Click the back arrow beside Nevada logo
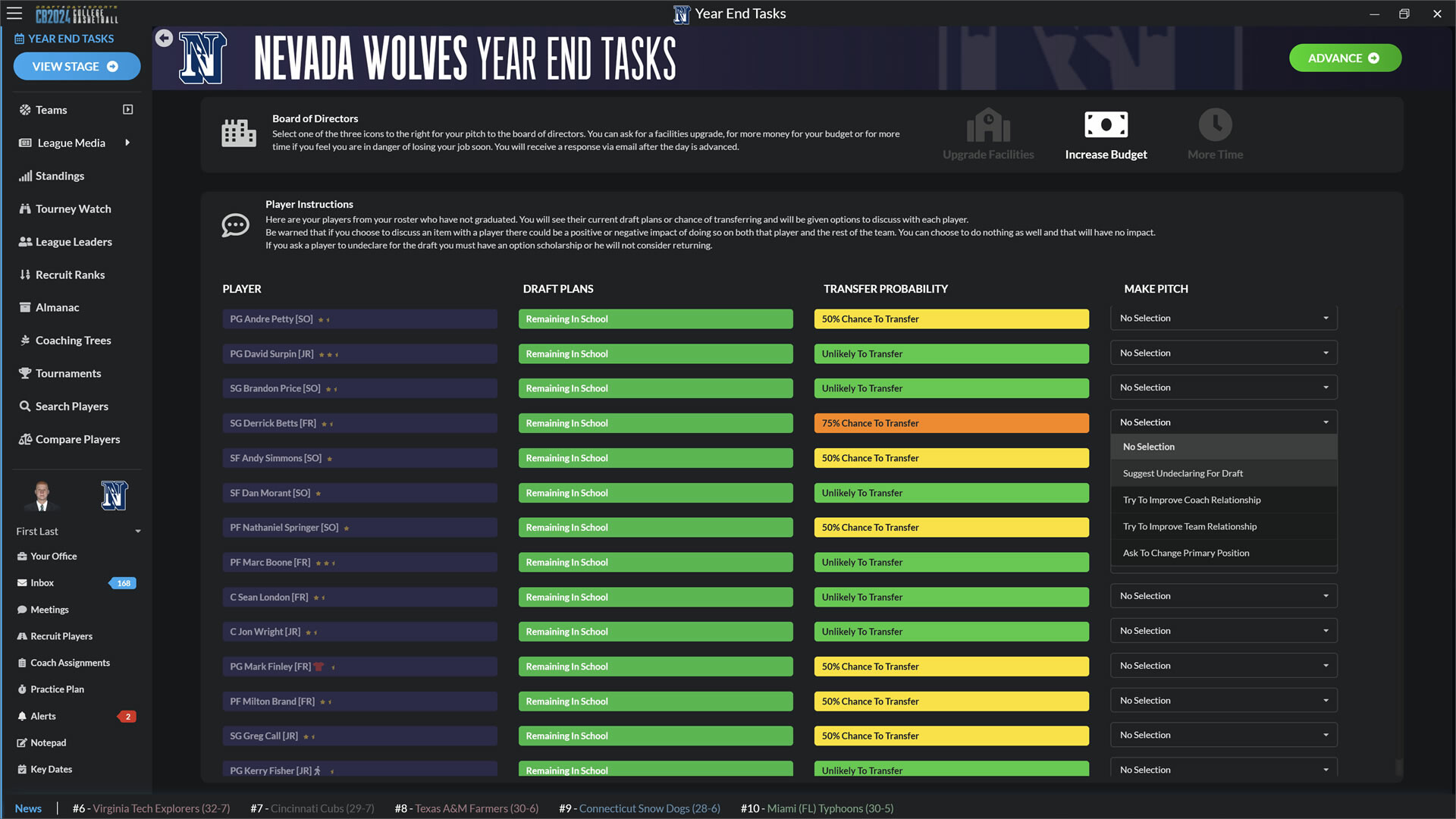This screenshot has height=819, width=1456. point(164,39)
